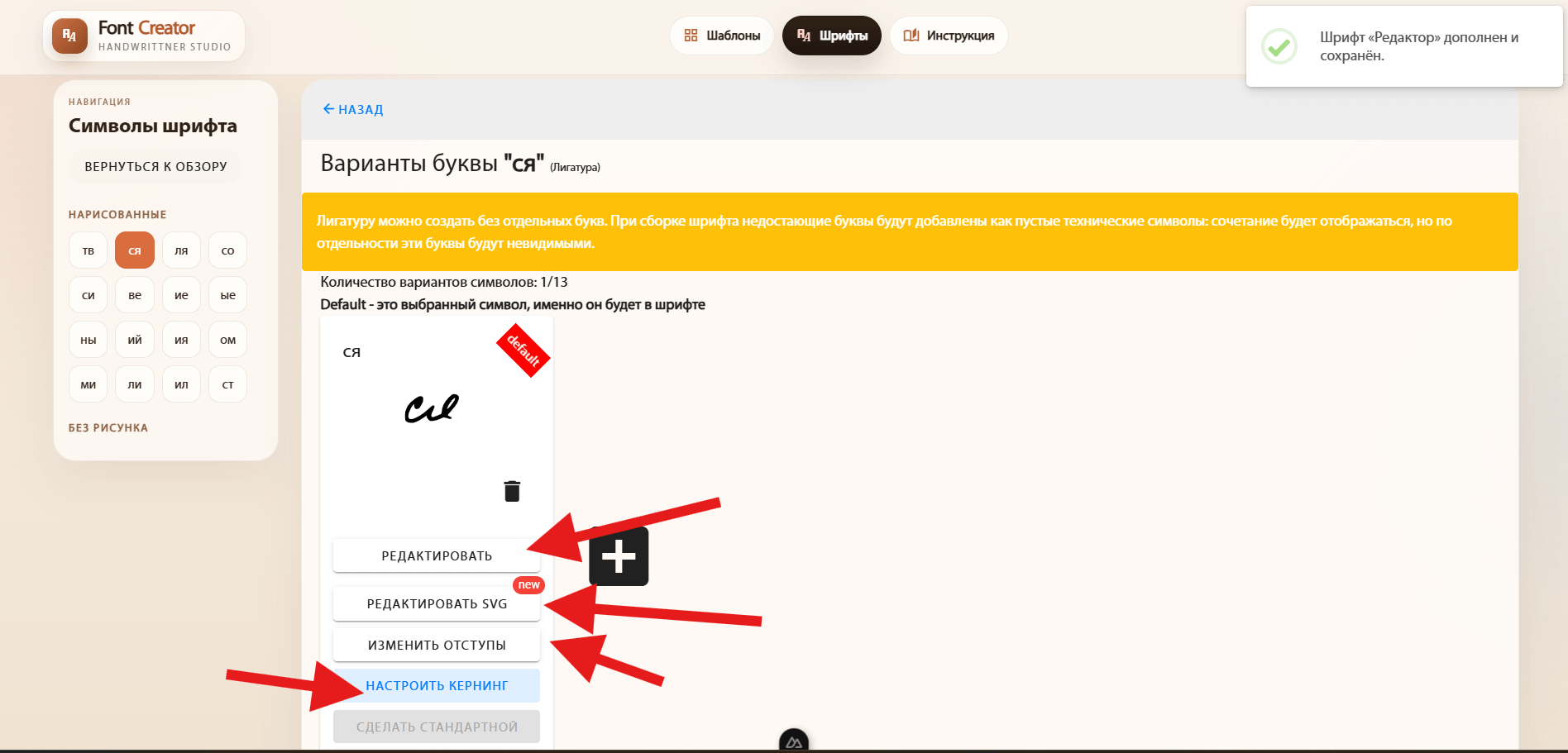Click the РЕДАКТИРОВАТЬ button
This screenshot has height=753, width=1568.
coord(437,555)
